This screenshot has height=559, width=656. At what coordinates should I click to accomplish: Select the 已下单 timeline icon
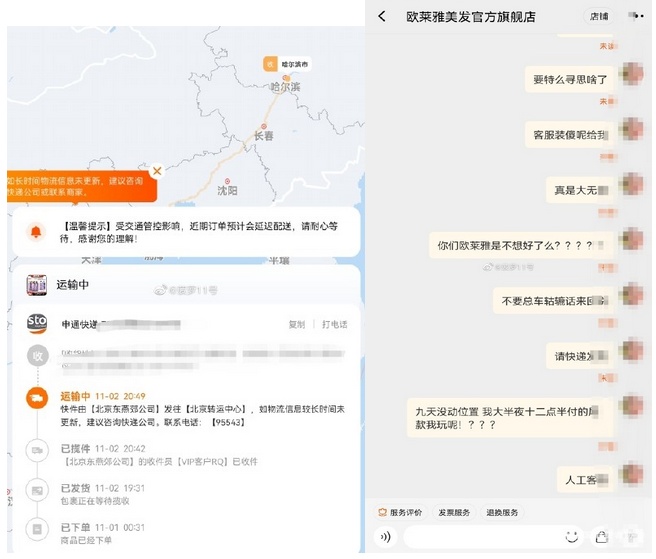pos(37,529)
